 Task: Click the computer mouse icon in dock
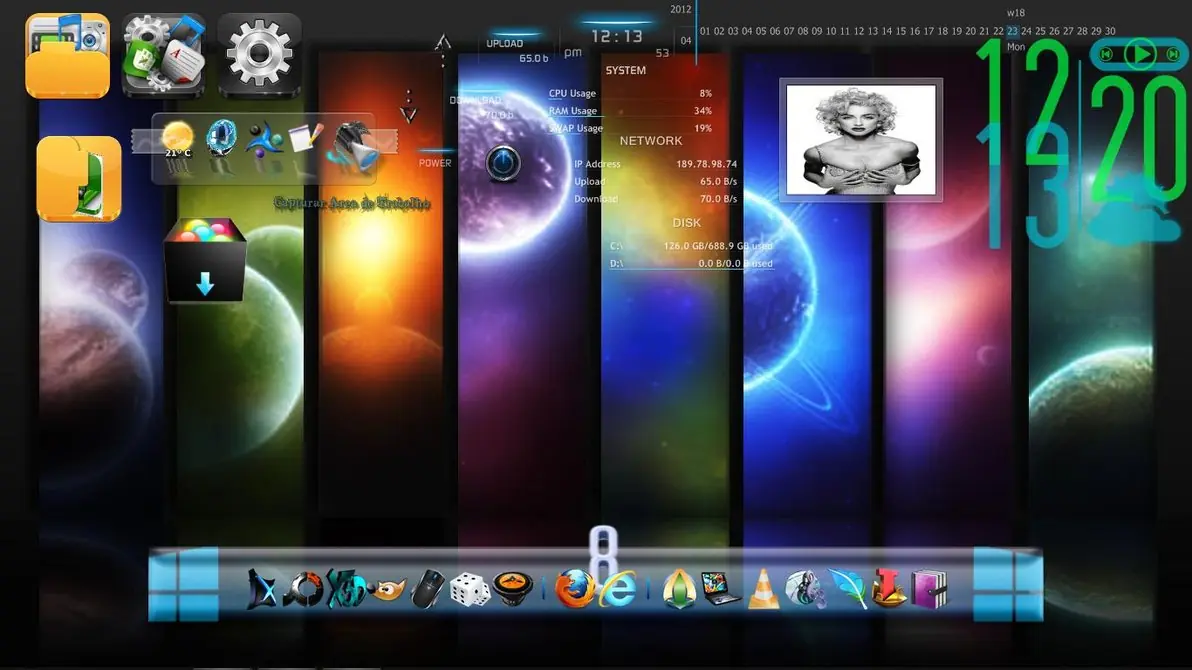(428, 589)
